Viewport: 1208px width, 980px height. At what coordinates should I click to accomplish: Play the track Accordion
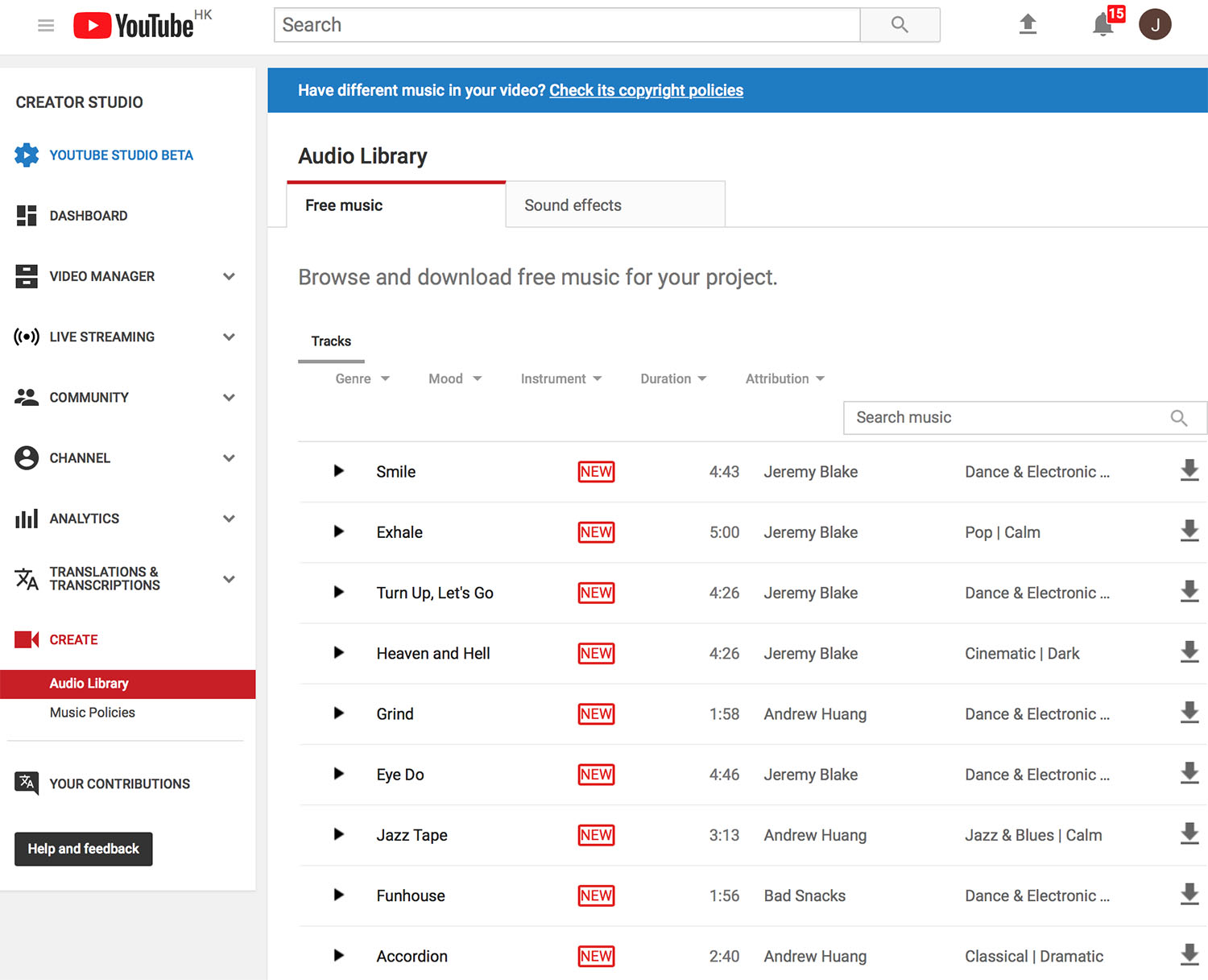[x=339, y=956]
